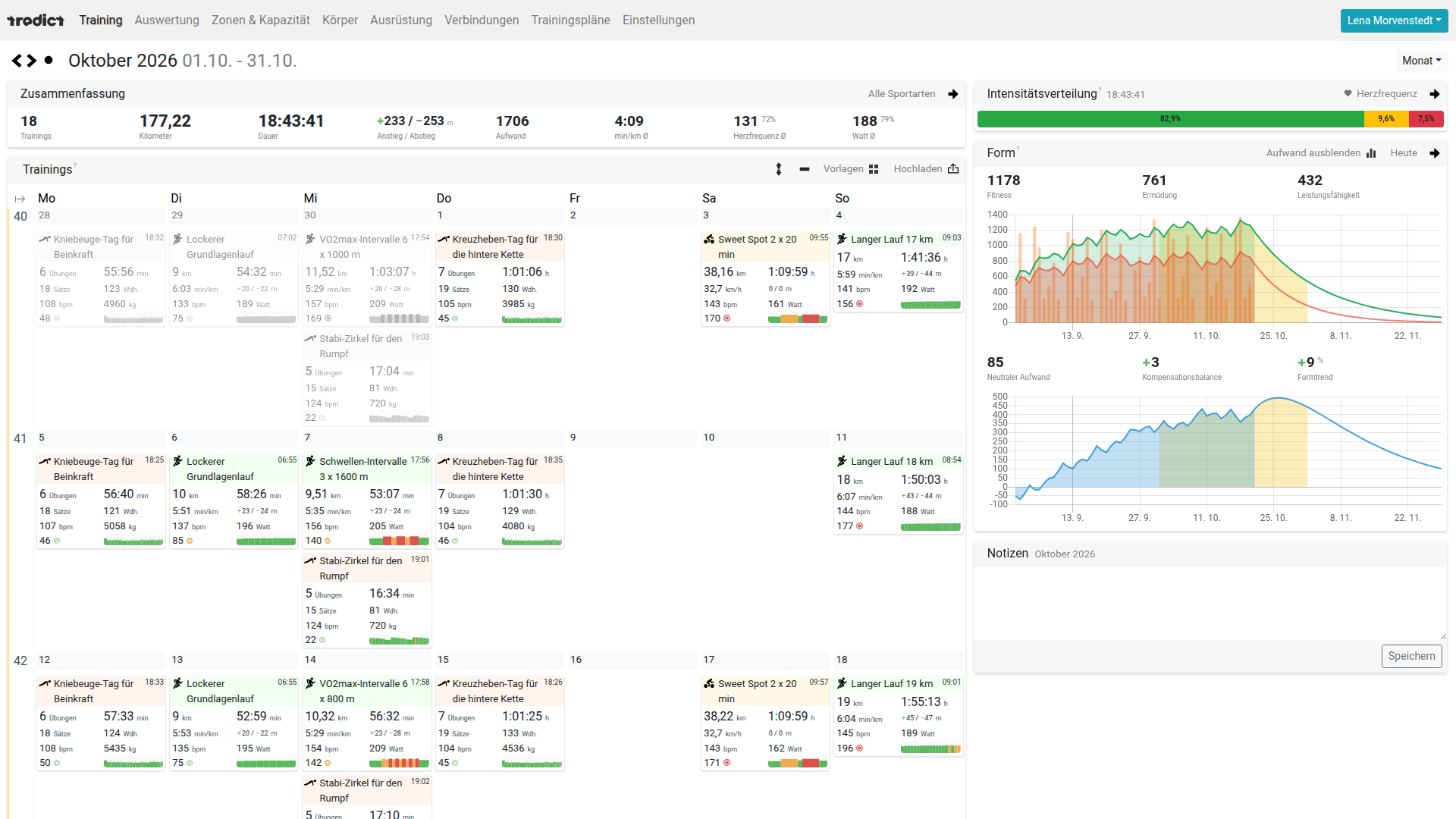This screenshot has width=1456, height=819.
Task: Click week number 41
Action: (x=20, y=438)
